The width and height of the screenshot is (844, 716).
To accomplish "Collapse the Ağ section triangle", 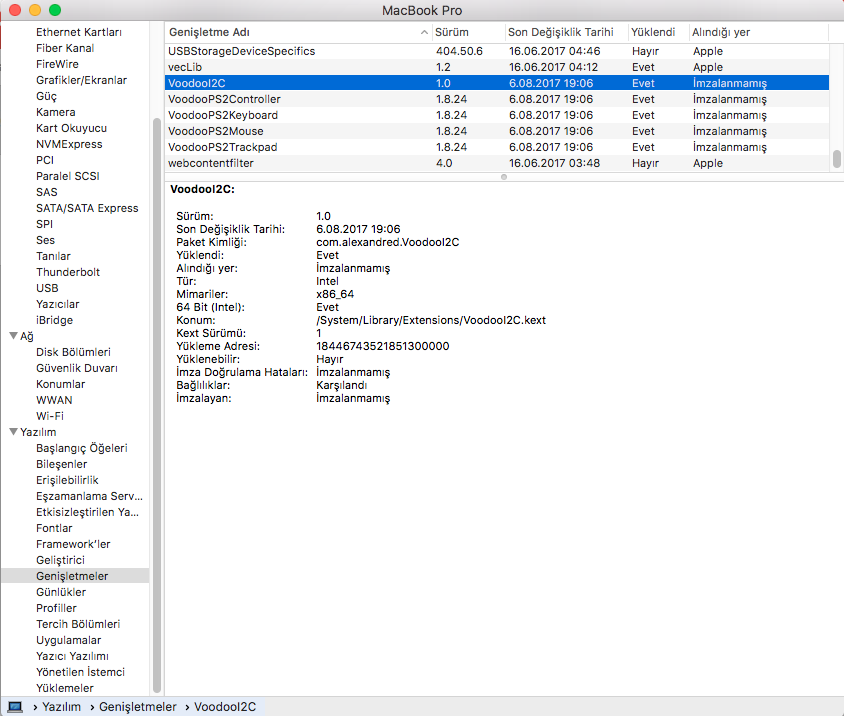I will (13, 336).
